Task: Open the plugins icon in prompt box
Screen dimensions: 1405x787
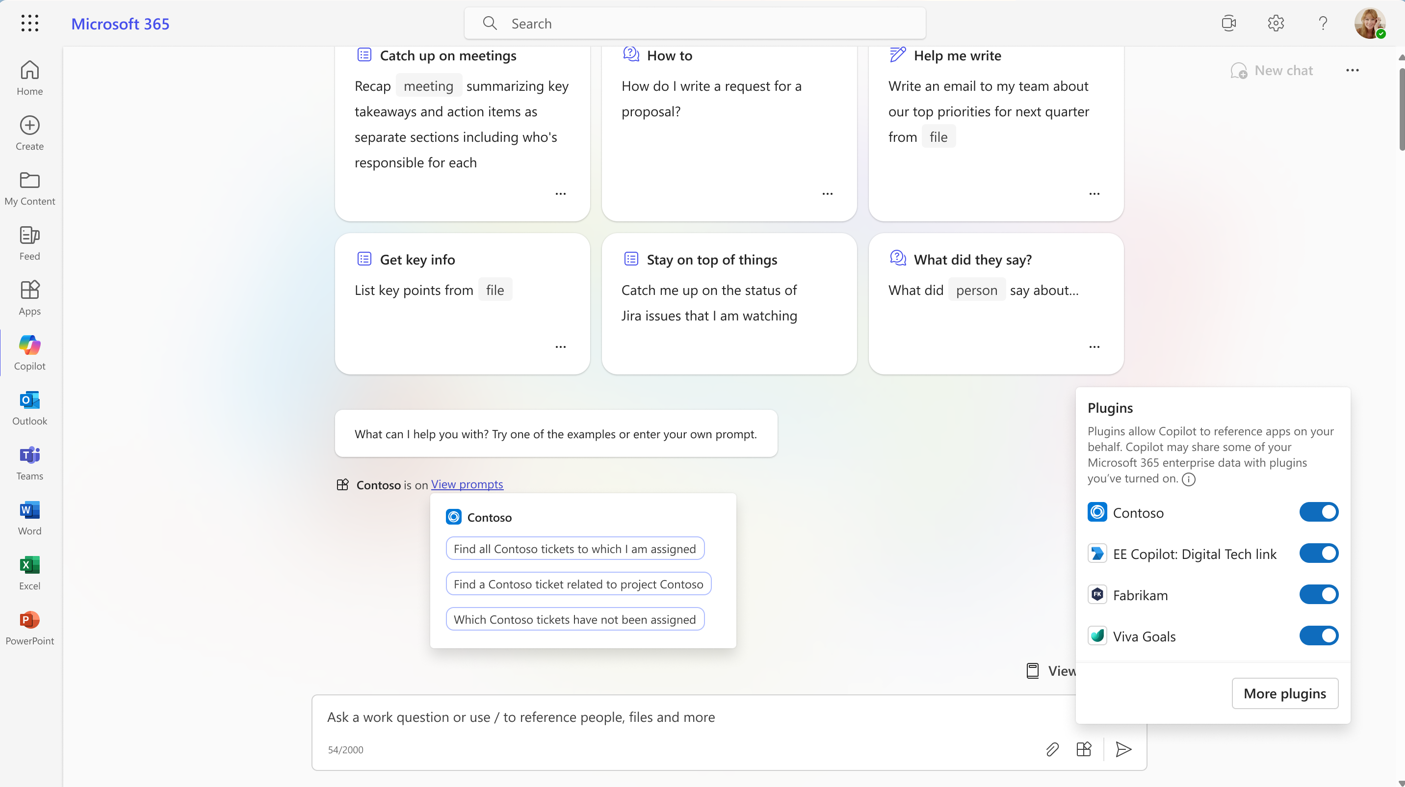Action: coord(1084,749)
